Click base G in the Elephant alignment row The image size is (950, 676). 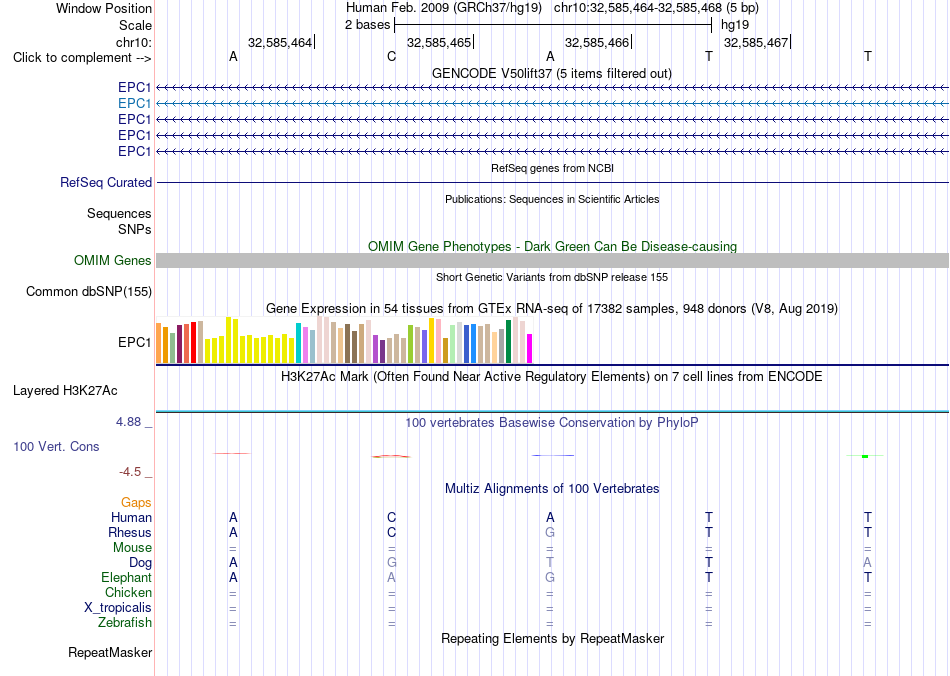(x=550, y=577)
